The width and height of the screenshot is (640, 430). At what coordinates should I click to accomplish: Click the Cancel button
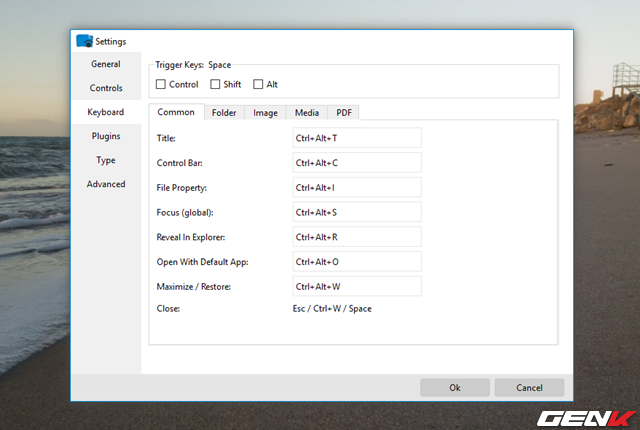click(529, 387)
